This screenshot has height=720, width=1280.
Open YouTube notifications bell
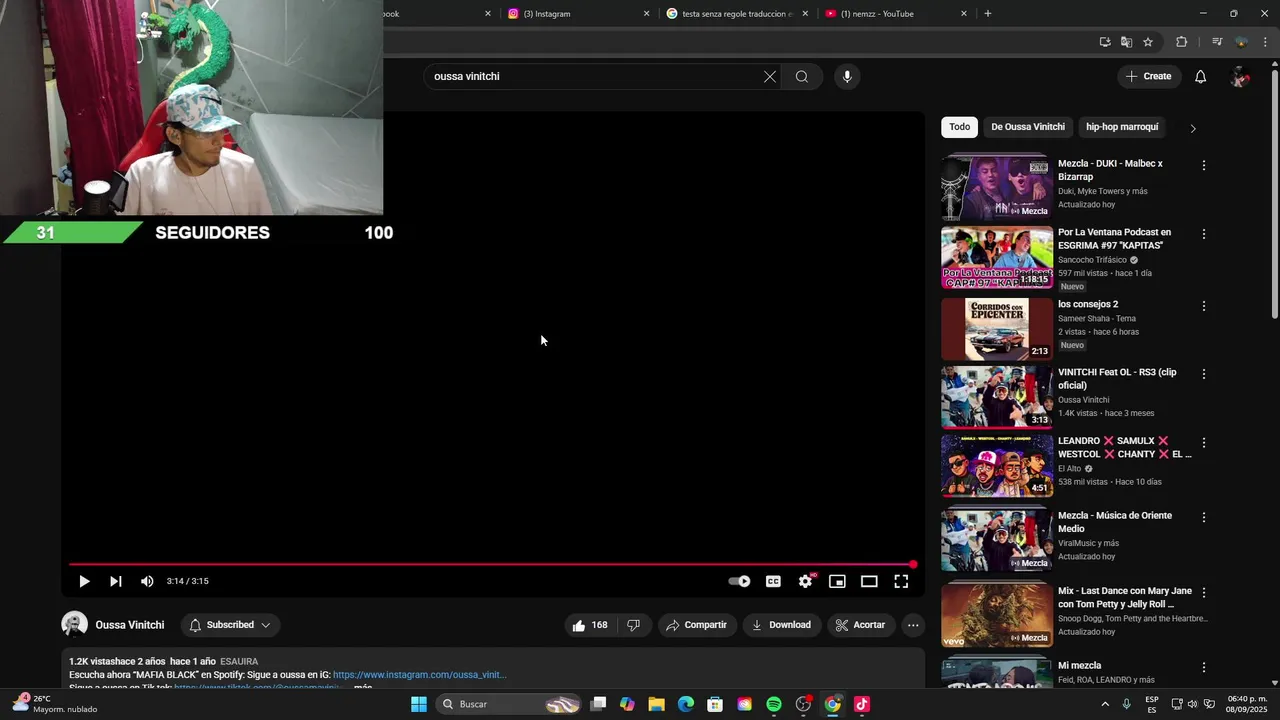coord(1201,77)
